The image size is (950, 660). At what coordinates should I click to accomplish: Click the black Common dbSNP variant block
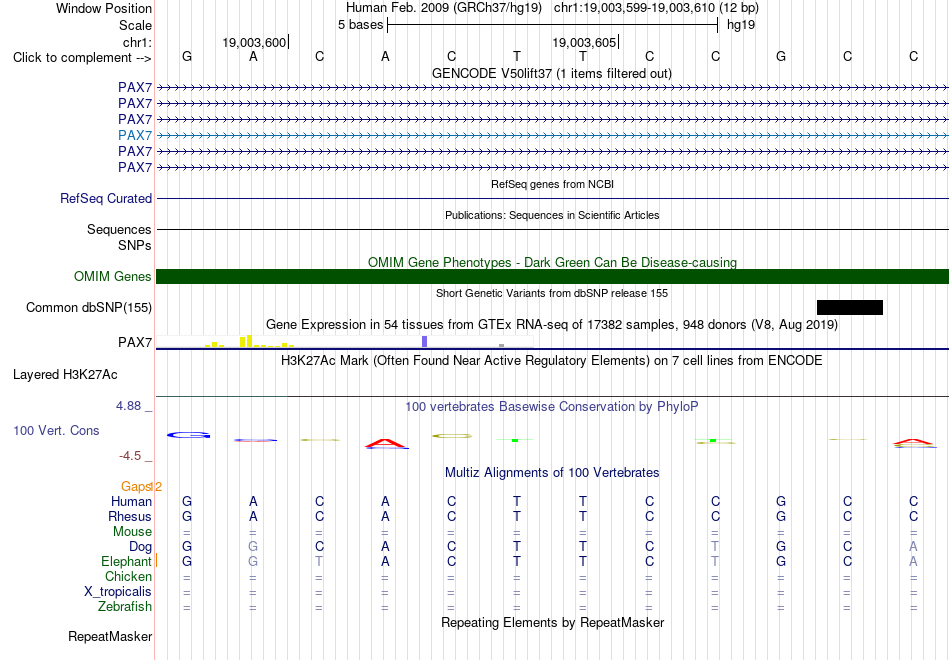click(x=849, y=307)
